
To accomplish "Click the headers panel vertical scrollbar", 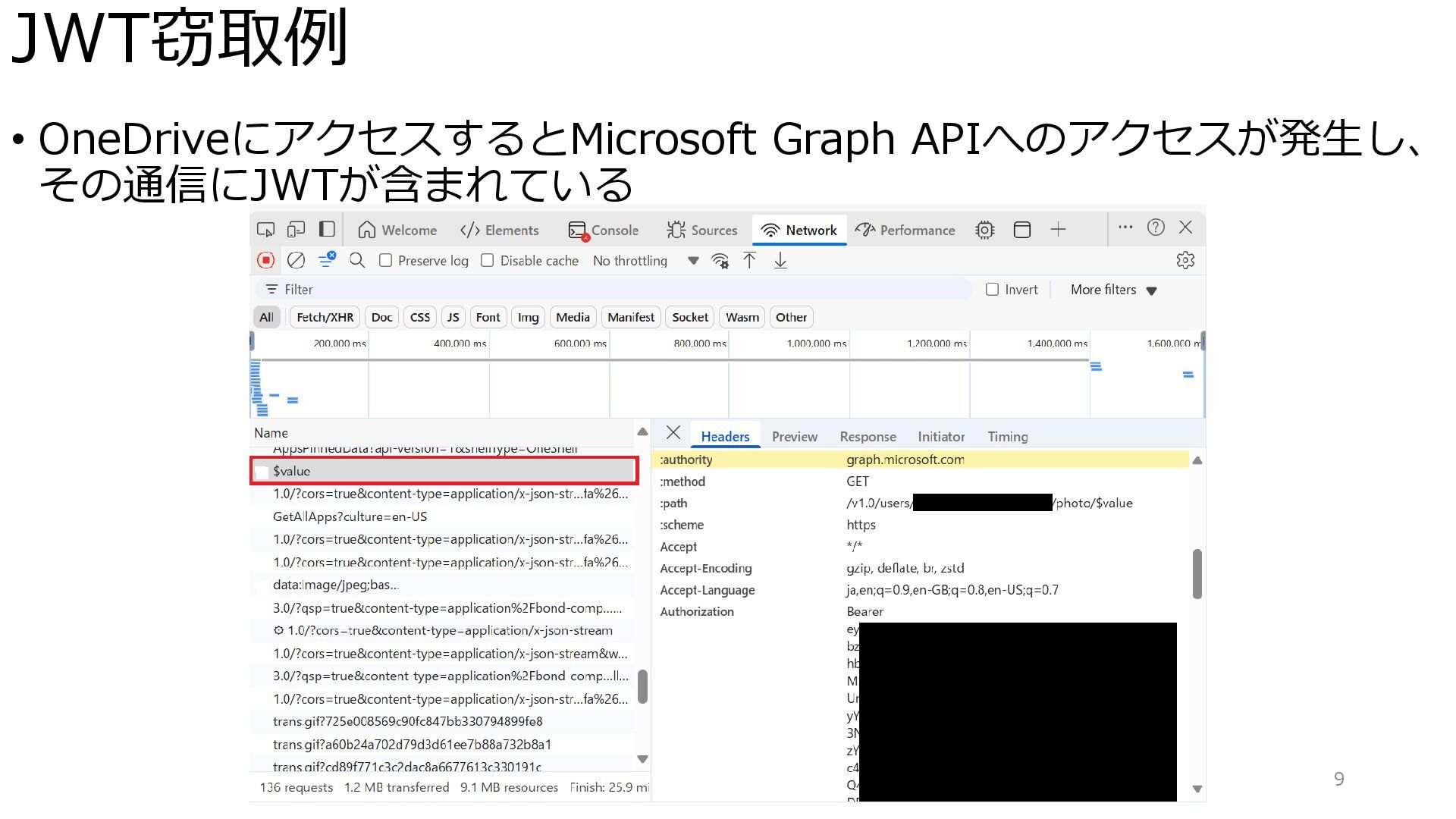I will (x=1197, y=574).
